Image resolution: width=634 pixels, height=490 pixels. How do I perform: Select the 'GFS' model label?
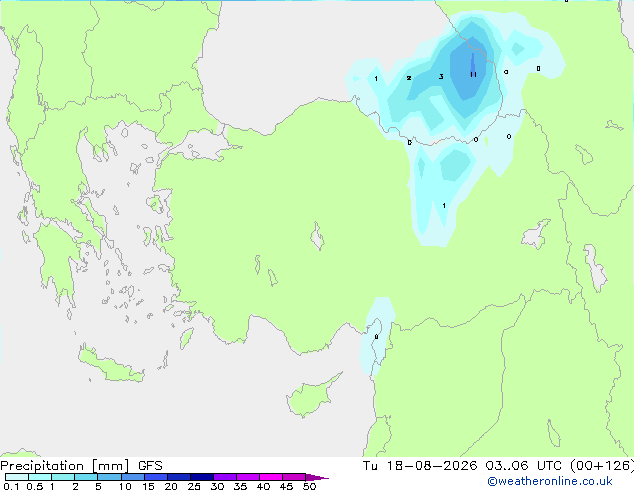(x=150, y=466)
